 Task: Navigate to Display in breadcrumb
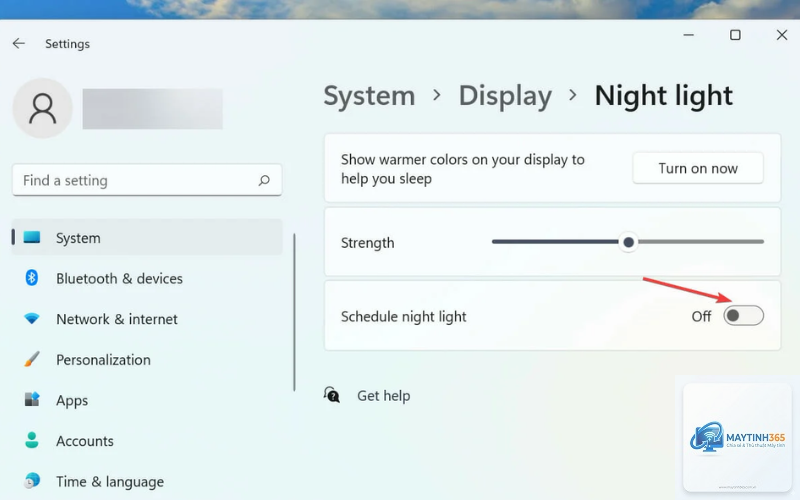pyautogui.click(x=505, y=95)
